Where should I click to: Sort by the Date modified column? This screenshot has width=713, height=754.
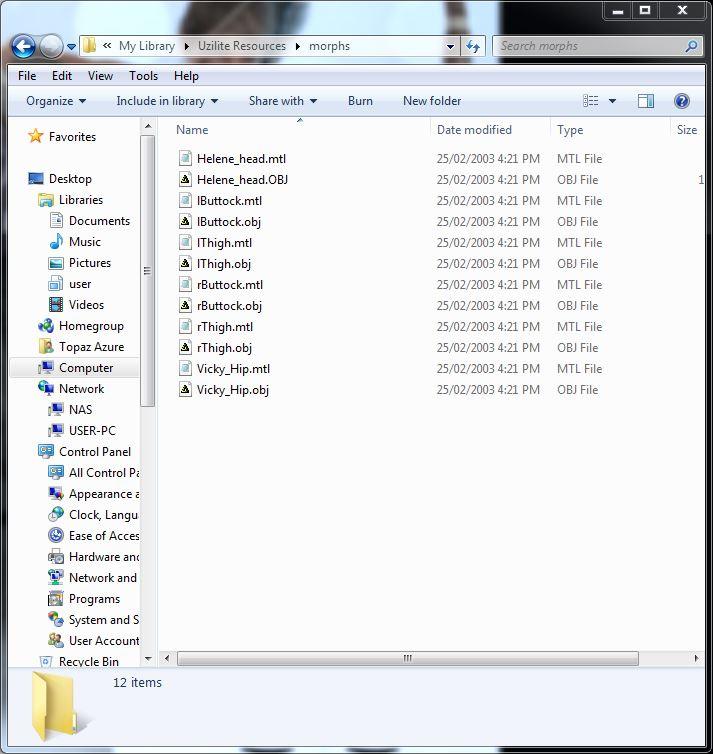click(x=474, y=130)
